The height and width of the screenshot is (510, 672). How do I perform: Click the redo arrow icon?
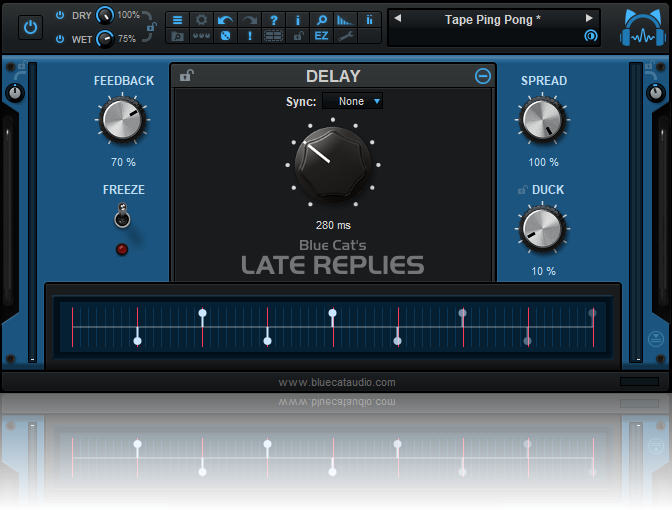[249, 20]
